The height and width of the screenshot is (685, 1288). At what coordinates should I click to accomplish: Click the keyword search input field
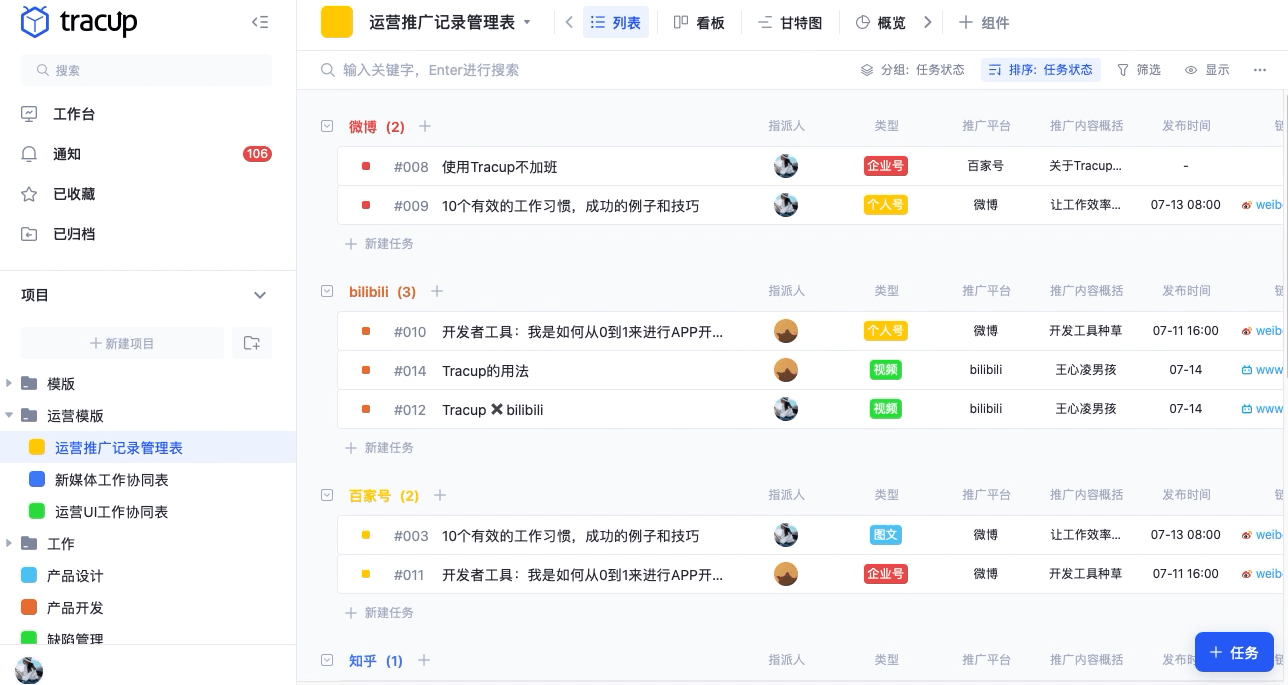tap(450, 70)
